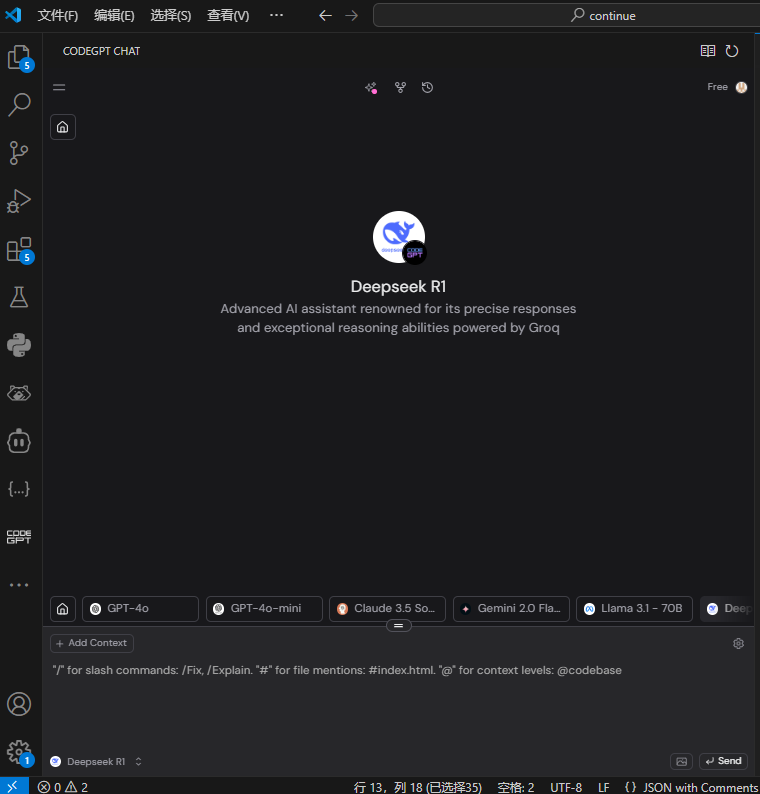Select the Claude 3.5 Sonnet model
This screenshot has width=760, height=794.
click(x=387, y=609)
